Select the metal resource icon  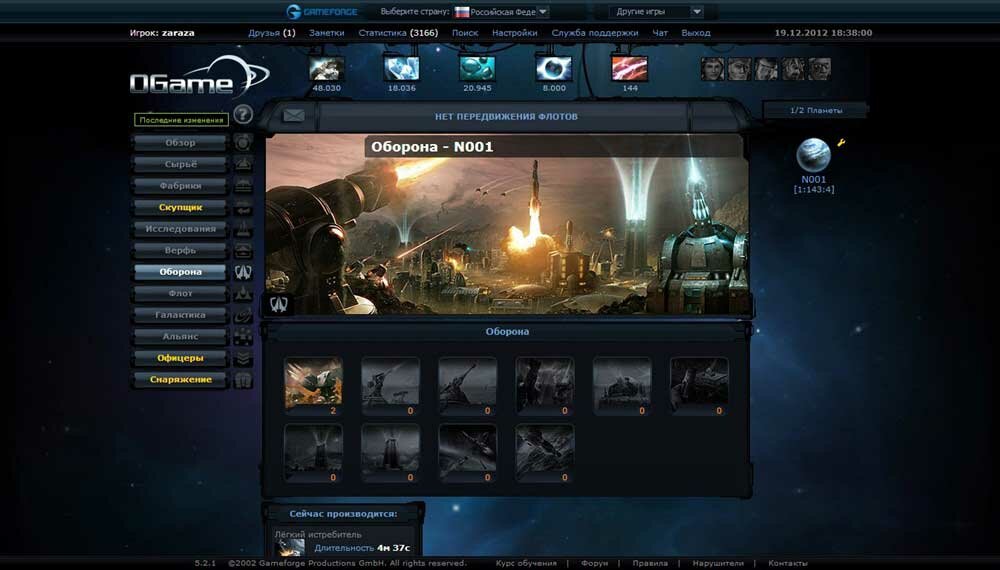coord(327,69)
